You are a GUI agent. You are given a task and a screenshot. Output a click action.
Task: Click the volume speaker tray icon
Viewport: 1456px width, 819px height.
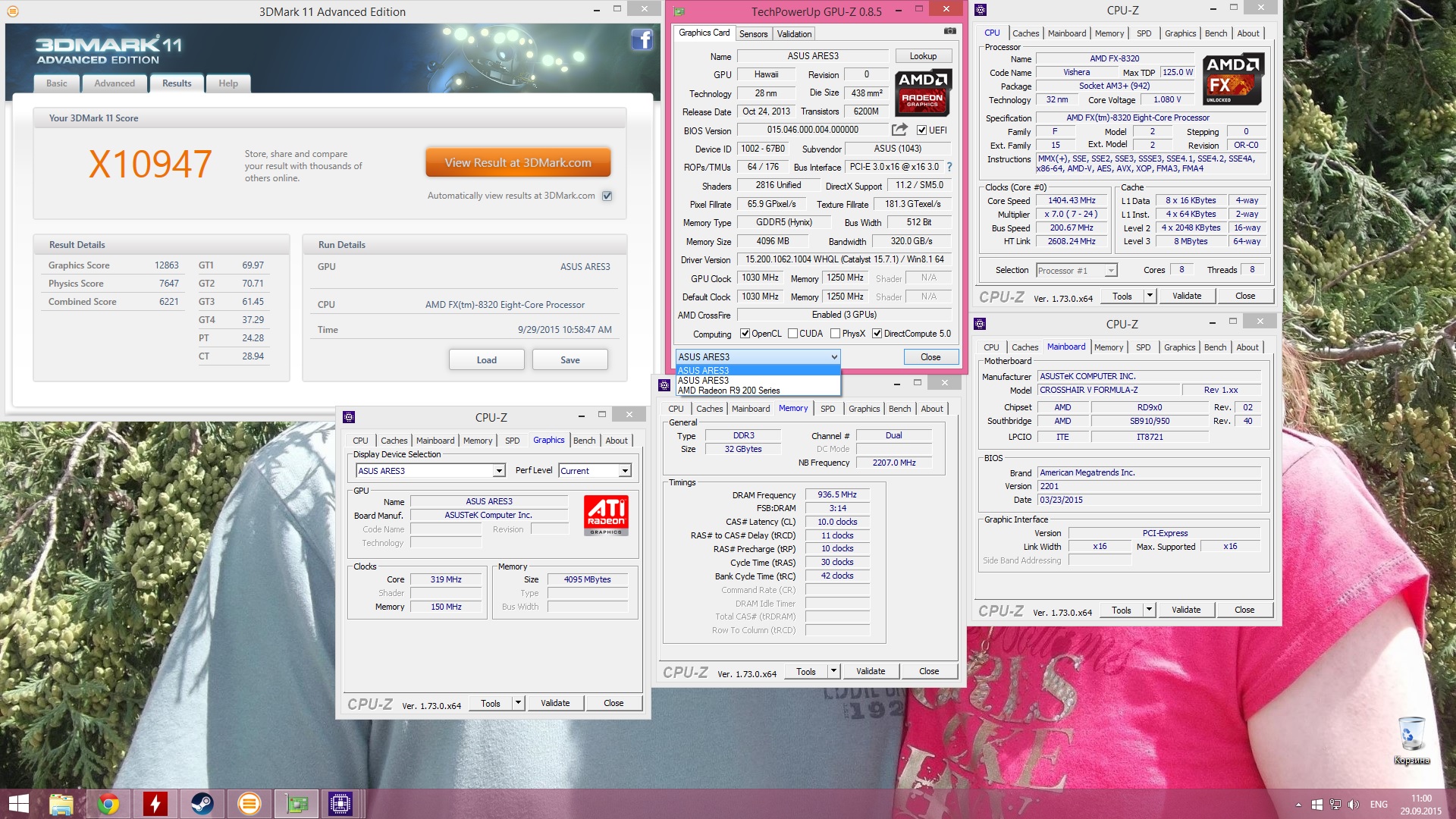[x=1354, y=805]
